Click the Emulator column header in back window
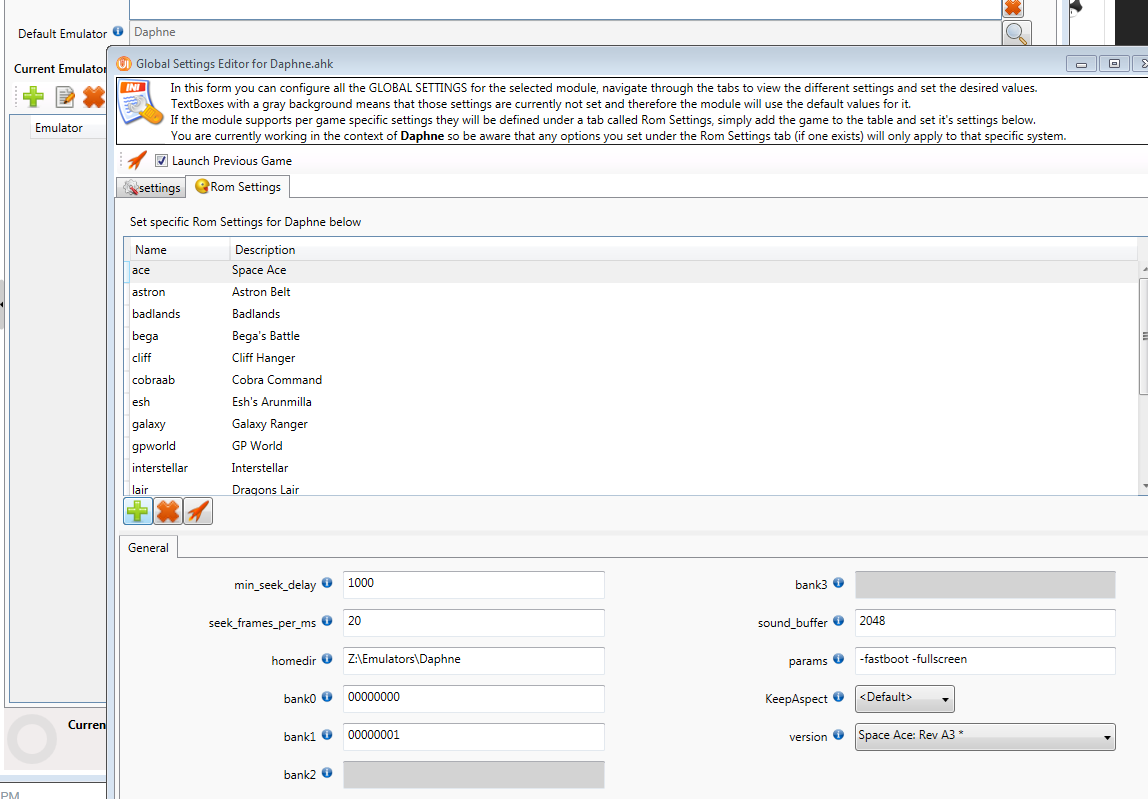This screenshot has height=799, width=1148. 67,128
